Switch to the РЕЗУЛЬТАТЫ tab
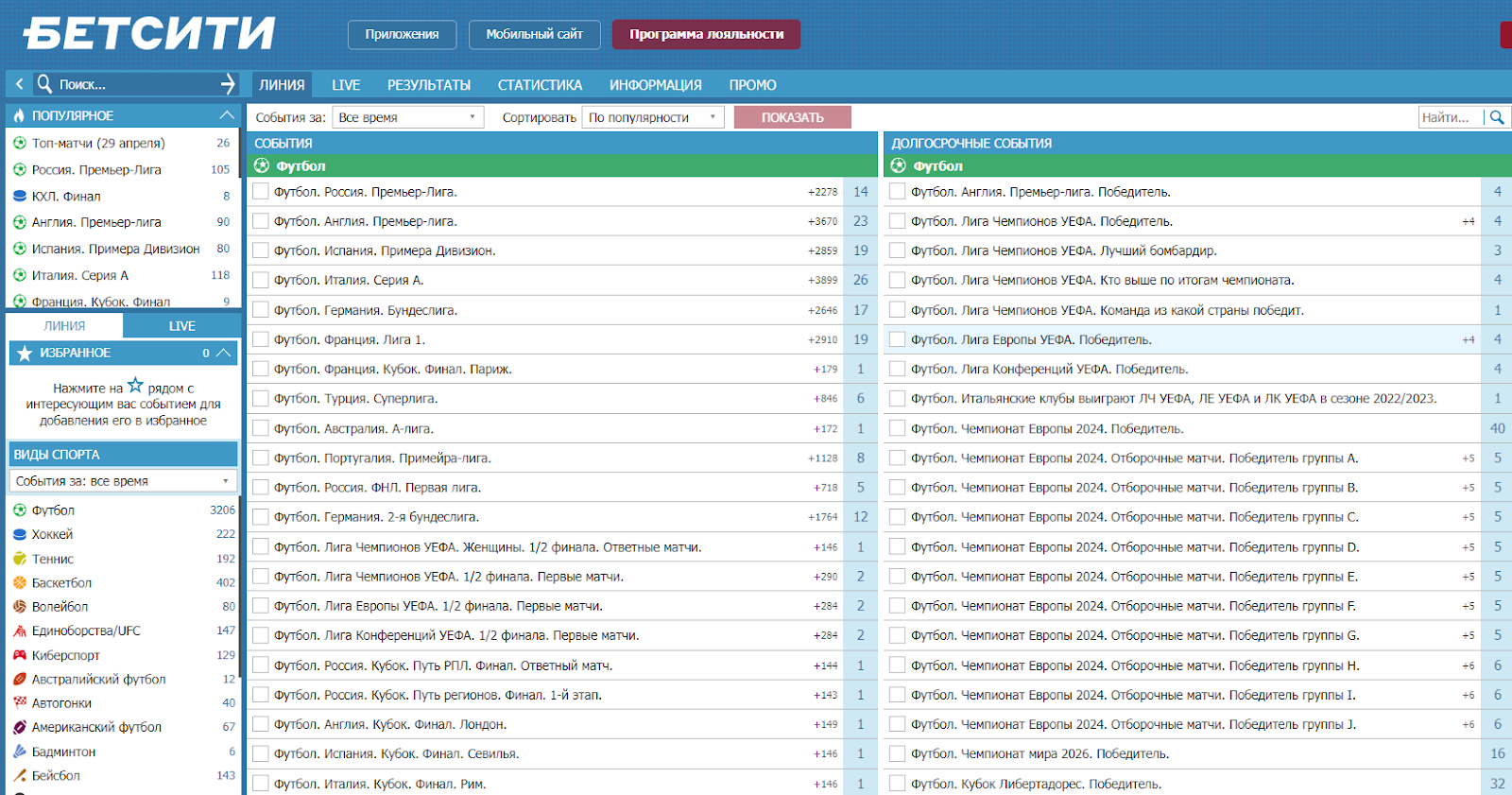This screenshot has width=1512, height=795. pos(429,84)
